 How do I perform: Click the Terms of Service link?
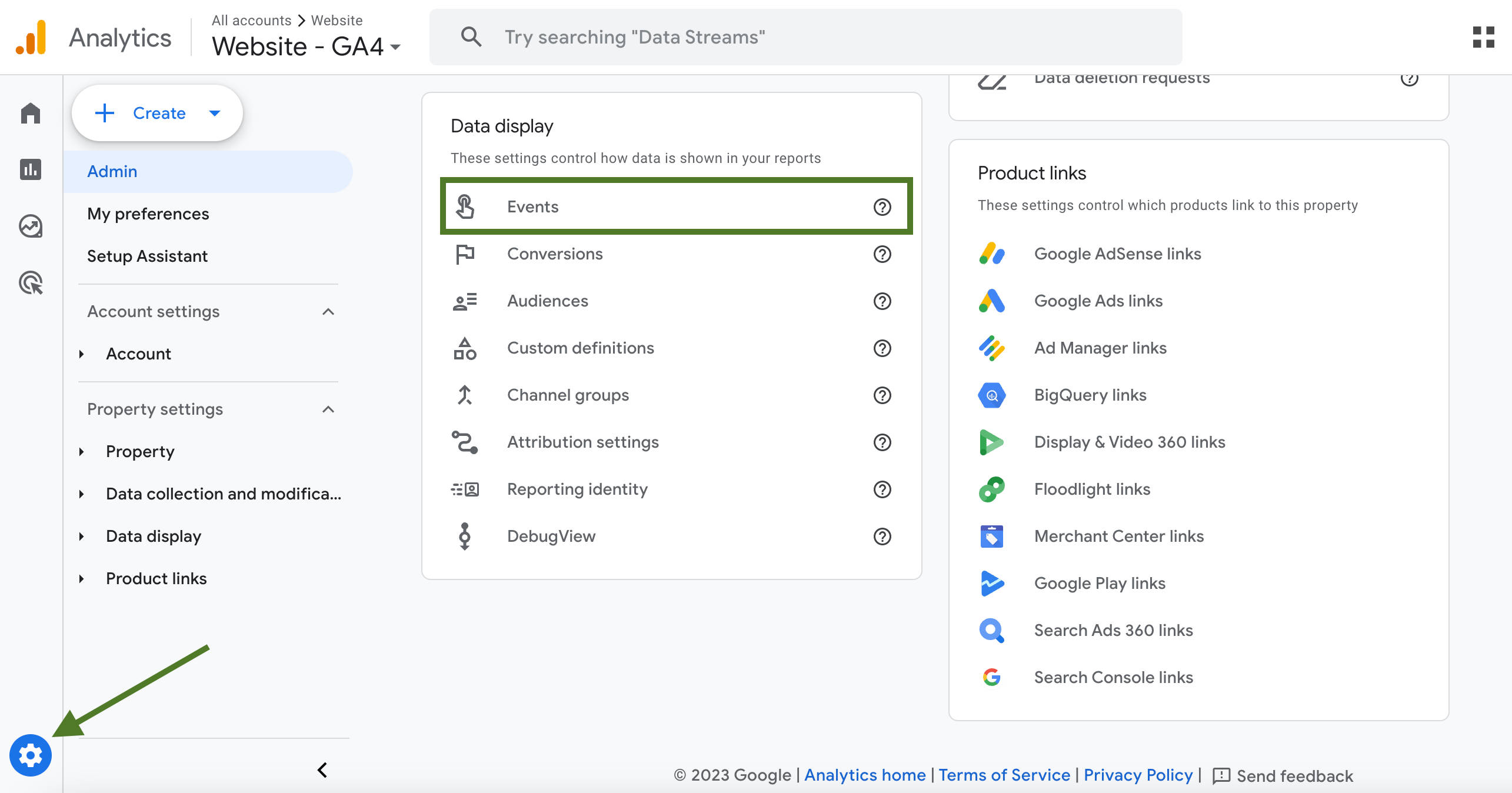(1004, 775)
